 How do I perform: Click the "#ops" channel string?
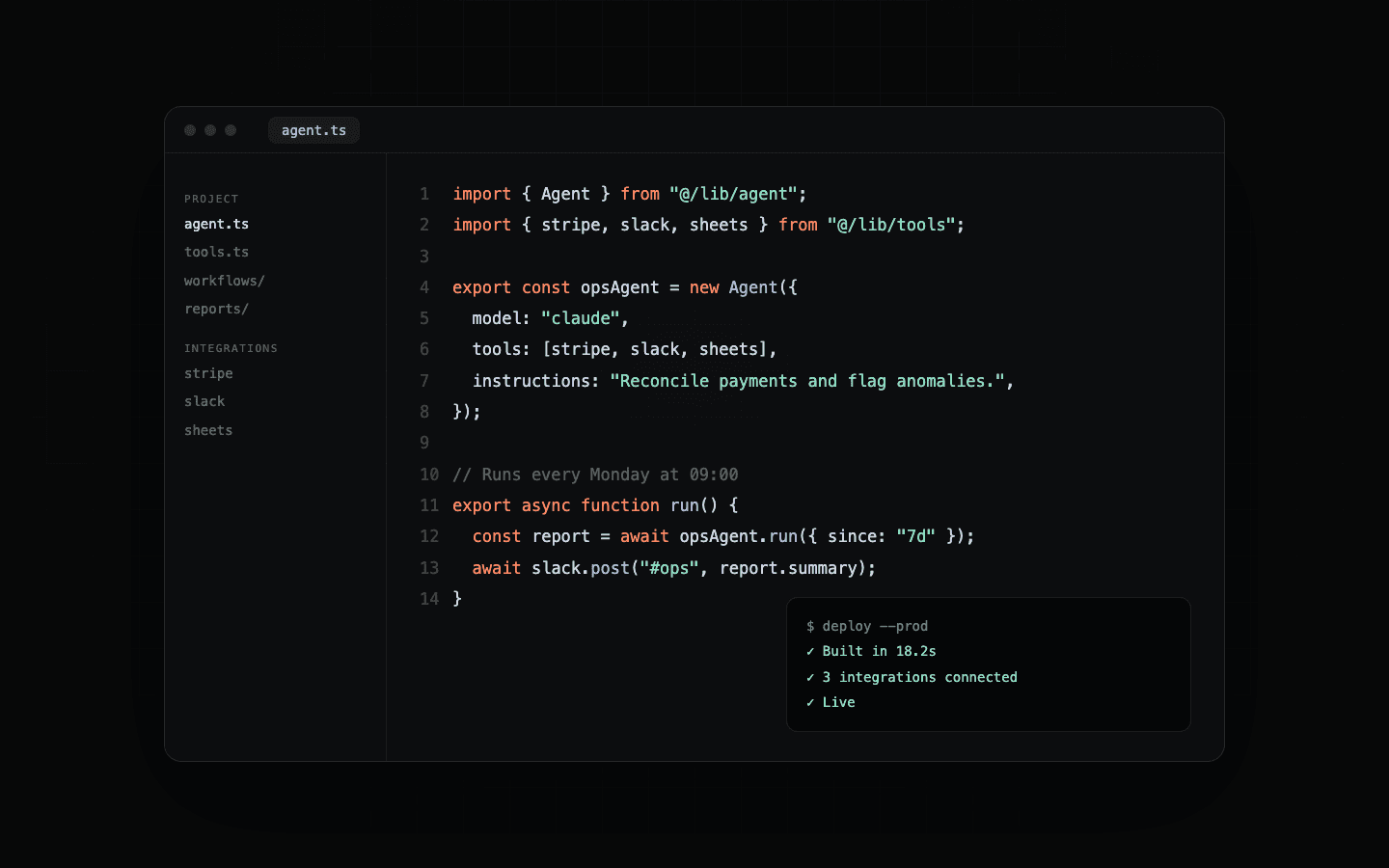tap(669, 568)
